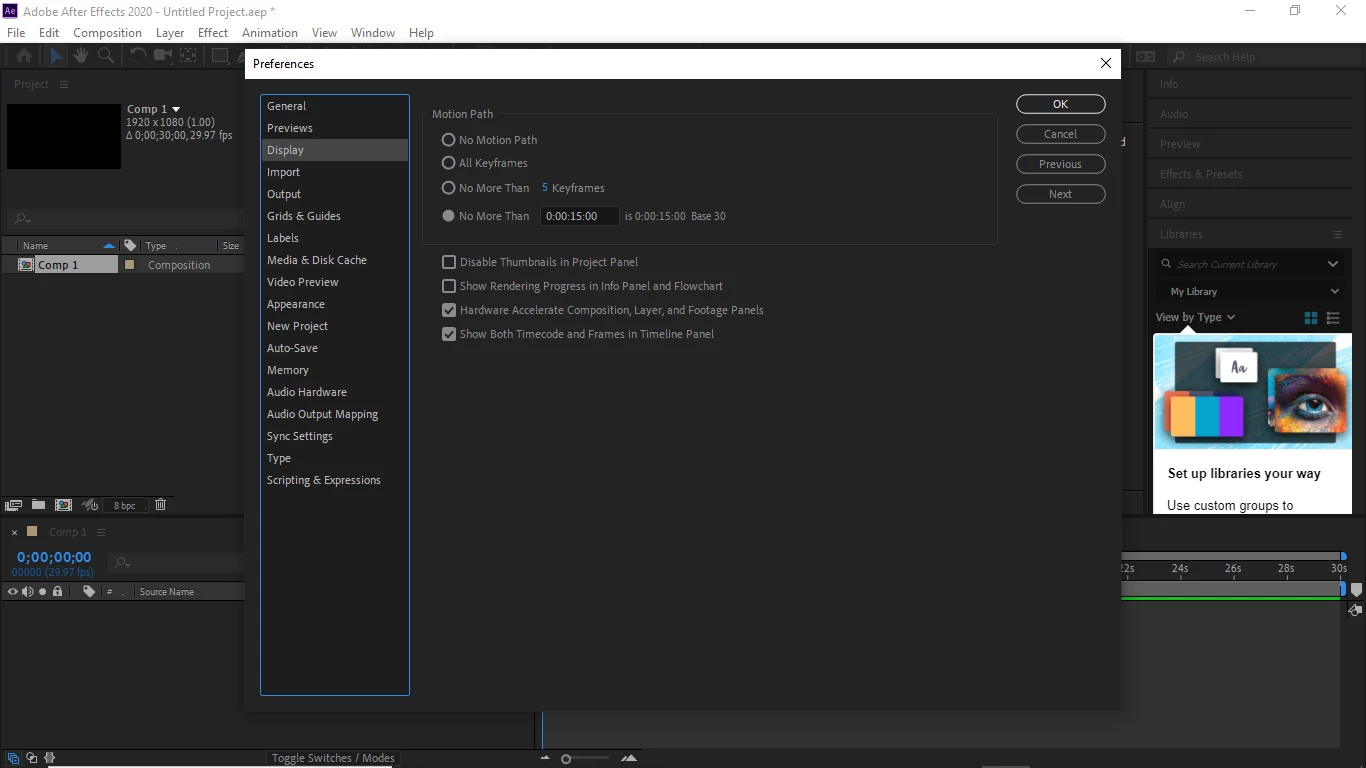Click the label tag icon in timeline header
Viewport: 1366px width, 768px height.
(89, 592)
